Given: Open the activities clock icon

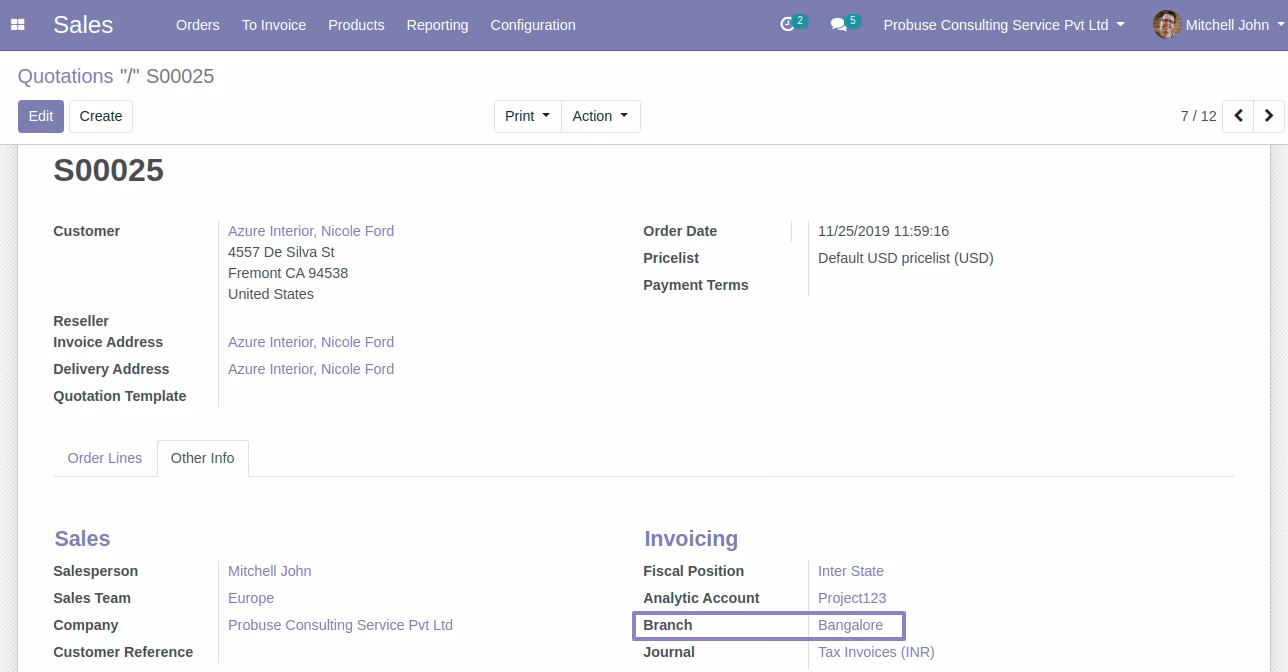Looking at the screenshot, I should click(787, 25).
